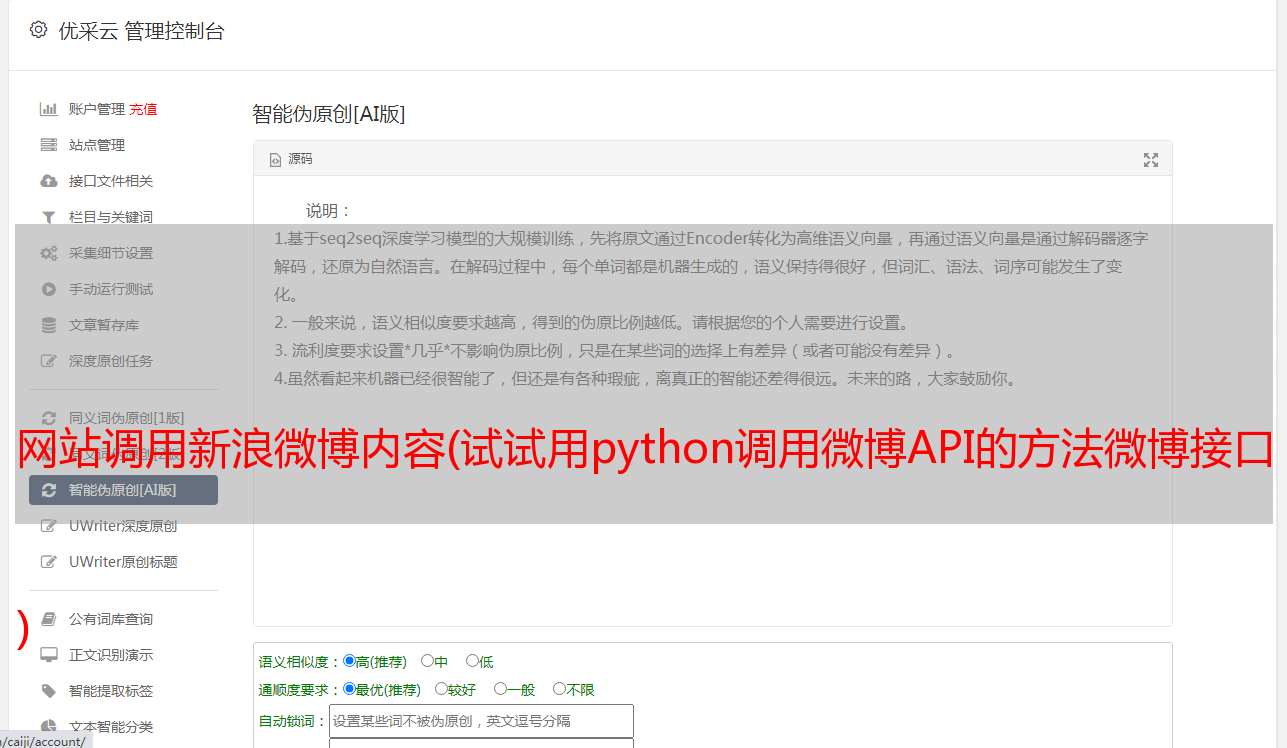Select 中 for 语义相似度
Viewport: 1287px width, 748px height.
(427, 661)
